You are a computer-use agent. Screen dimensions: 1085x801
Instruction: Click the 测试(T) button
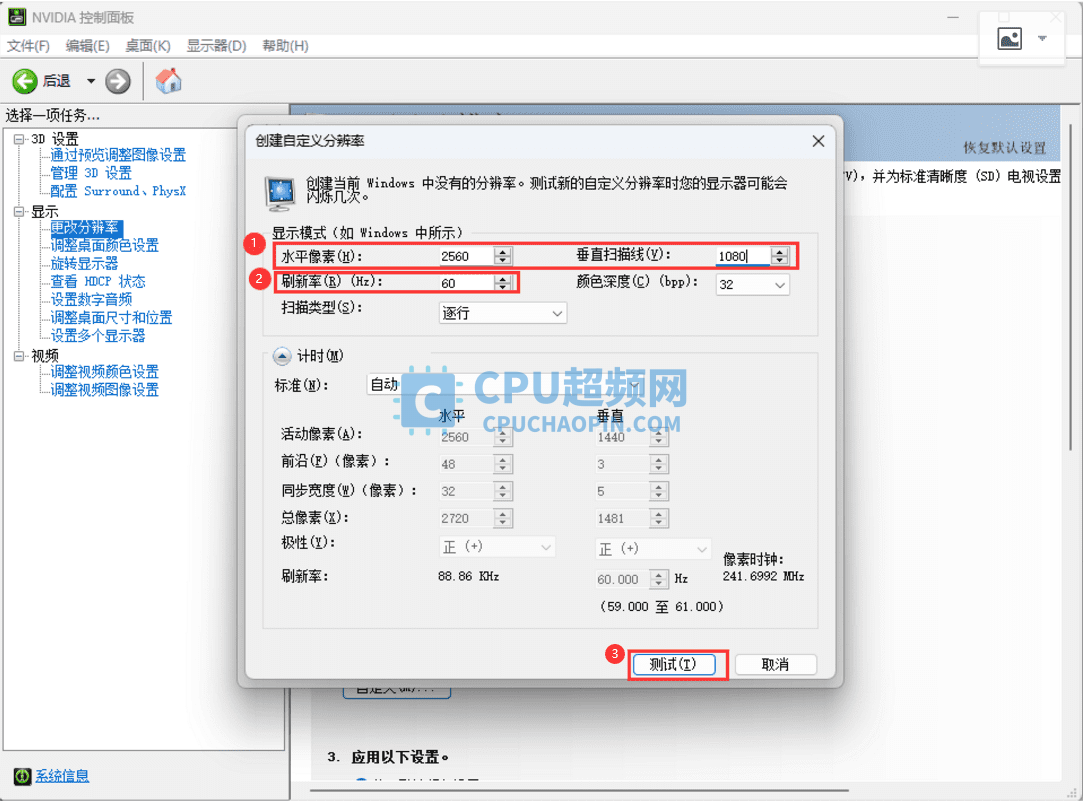[x=673, y=665]
